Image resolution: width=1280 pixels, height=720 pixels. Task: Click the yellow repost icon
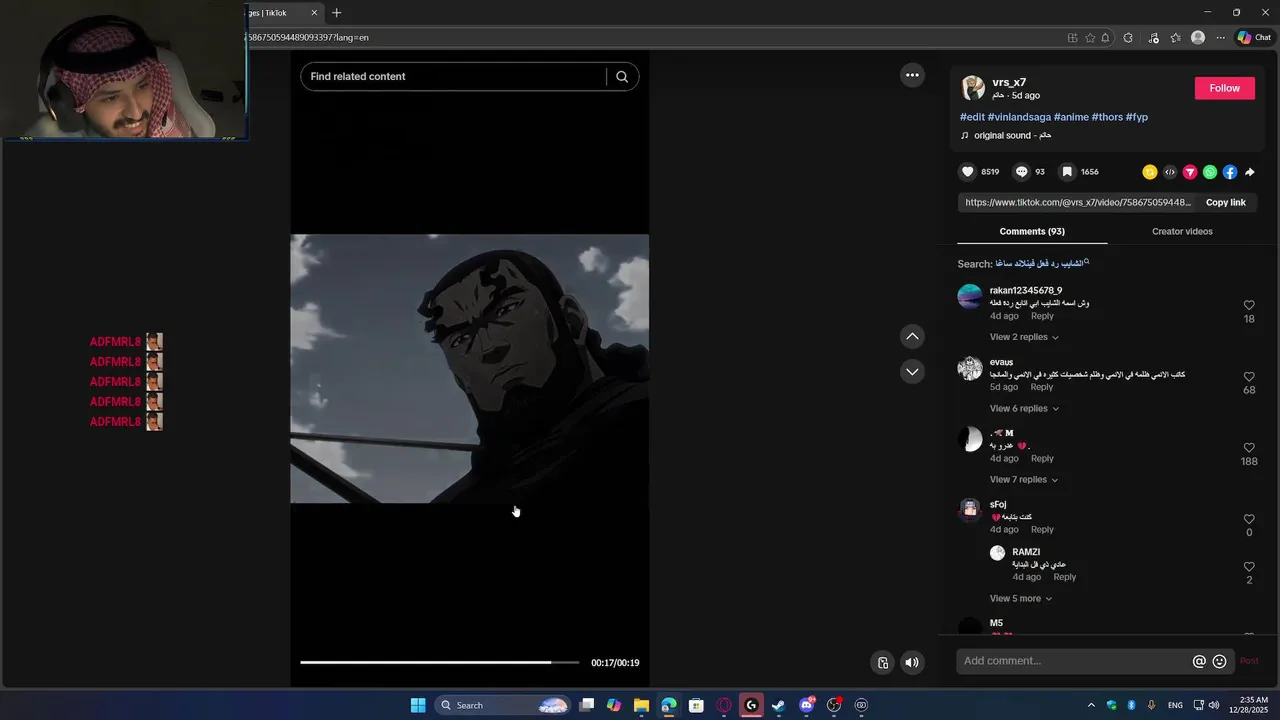[x=1150, y=172]
